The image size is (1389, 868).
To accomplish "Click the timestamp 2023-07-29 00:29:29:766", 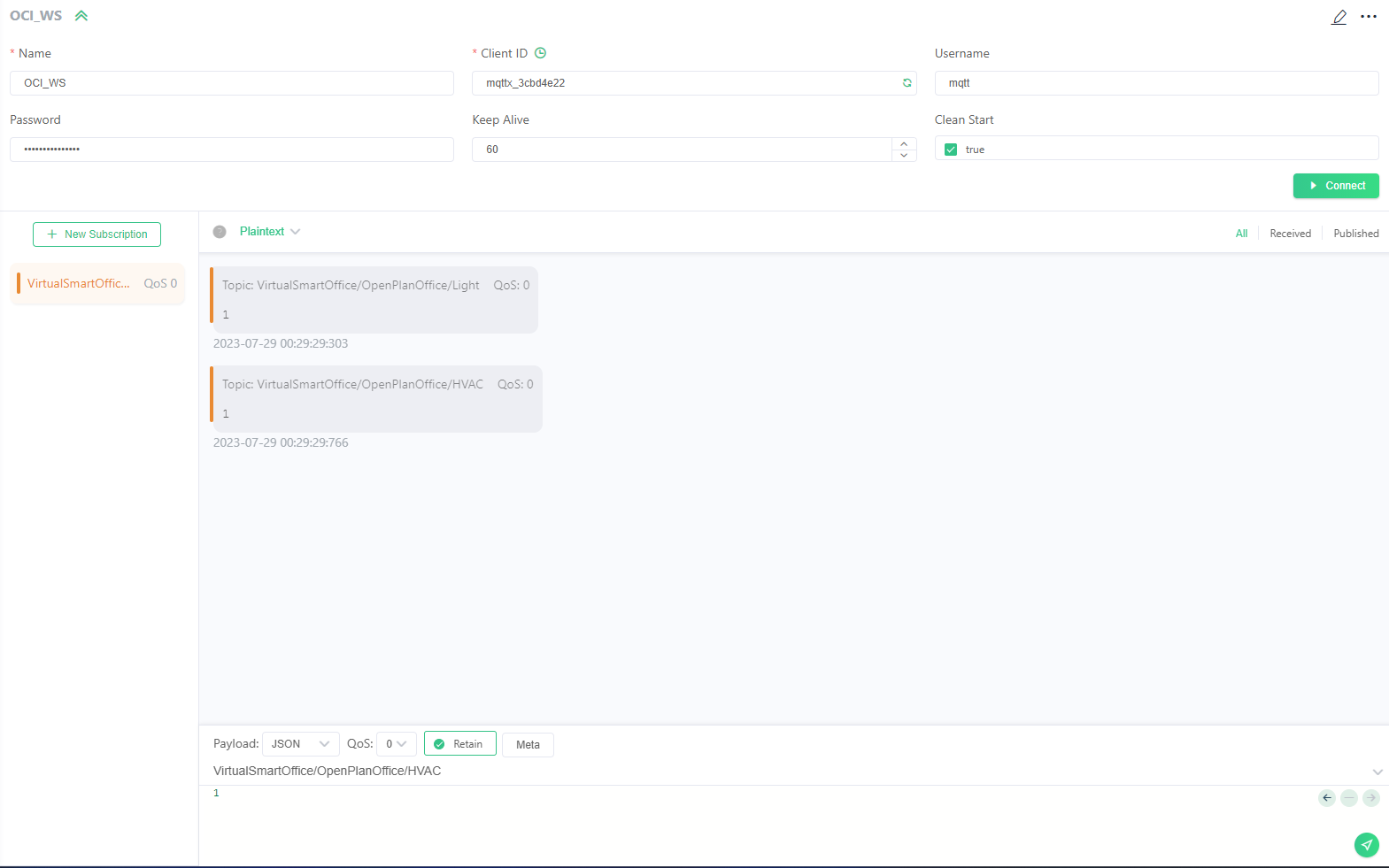I will click(281, 443).
